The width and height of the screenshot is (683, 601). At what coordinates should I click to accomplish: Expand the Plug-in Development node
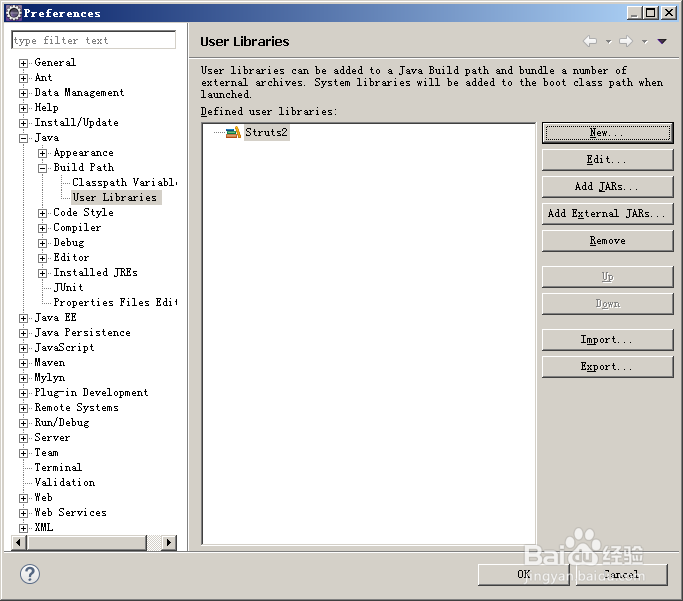[24, 394]
